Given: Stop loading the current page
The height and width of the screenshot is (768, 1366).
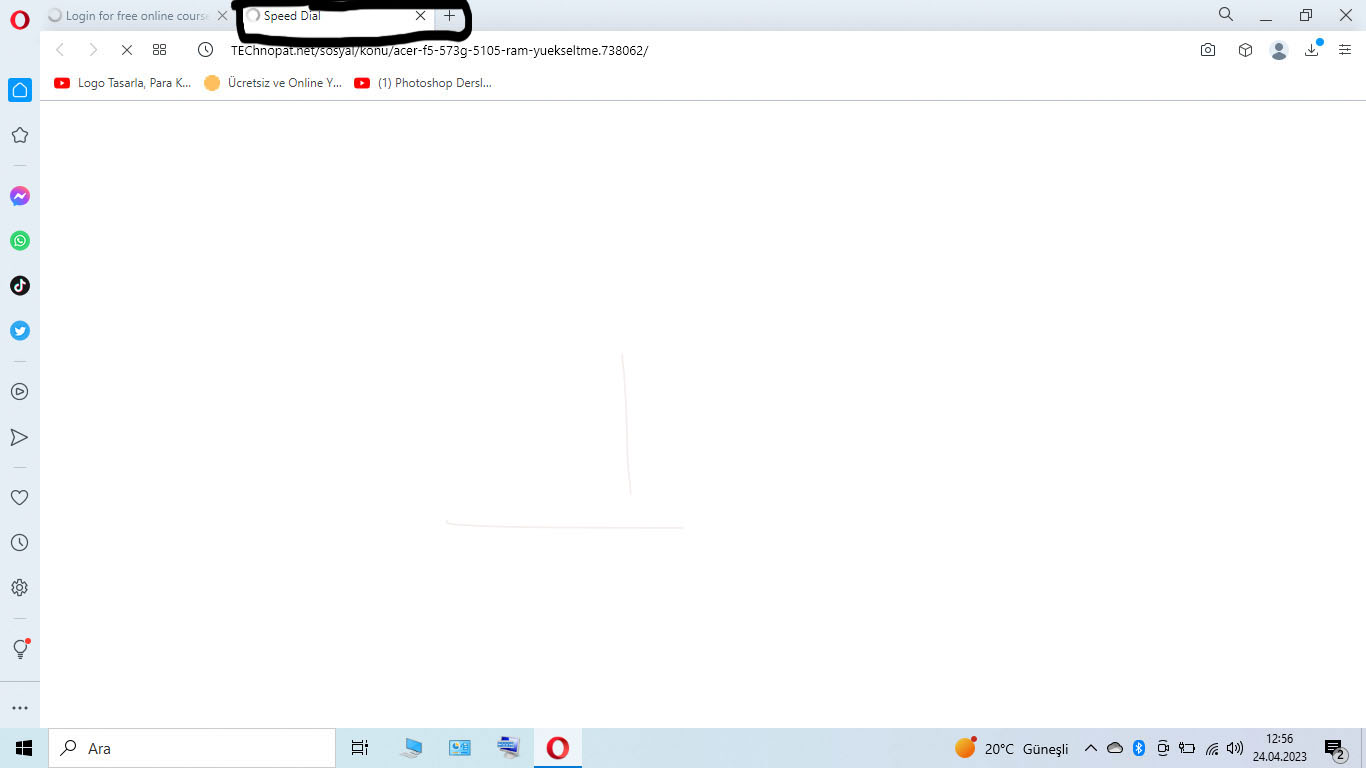Looking at the screenshot, I should [x=127, y=50].
